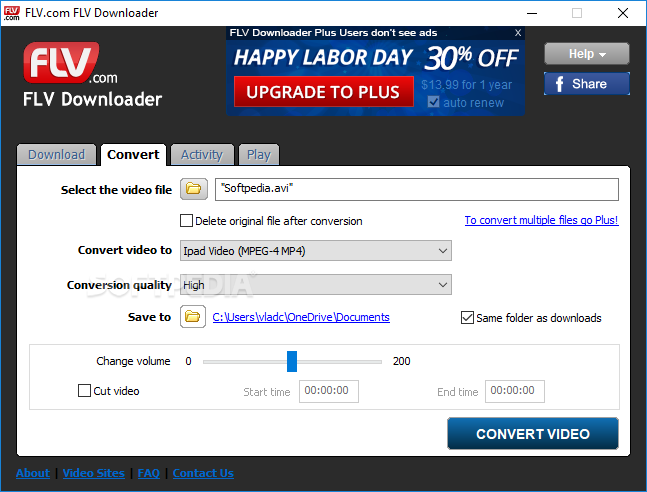
Task: Open folder browser for video file selection
Action: pos(194,189)
